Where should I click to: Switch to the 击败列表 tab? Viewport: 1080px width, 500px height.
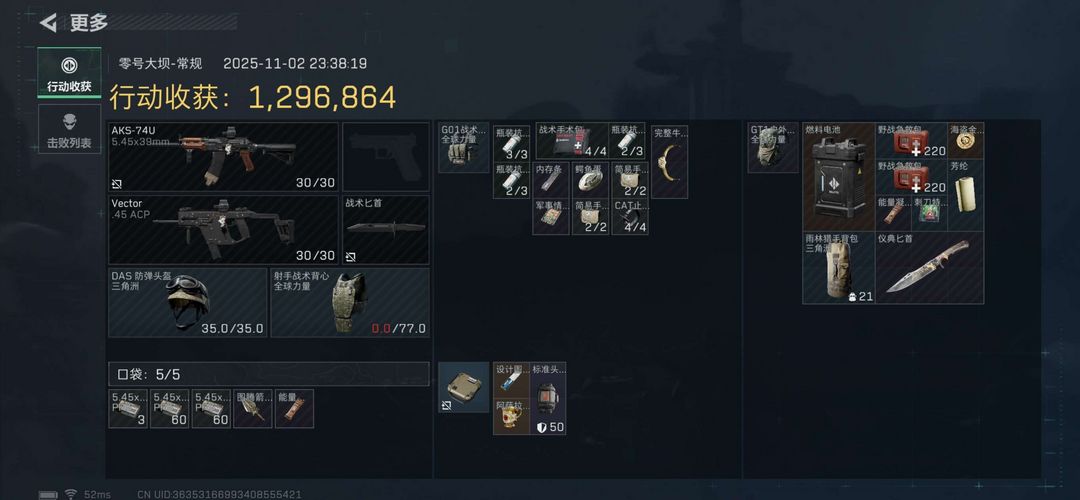pos(69,129)
